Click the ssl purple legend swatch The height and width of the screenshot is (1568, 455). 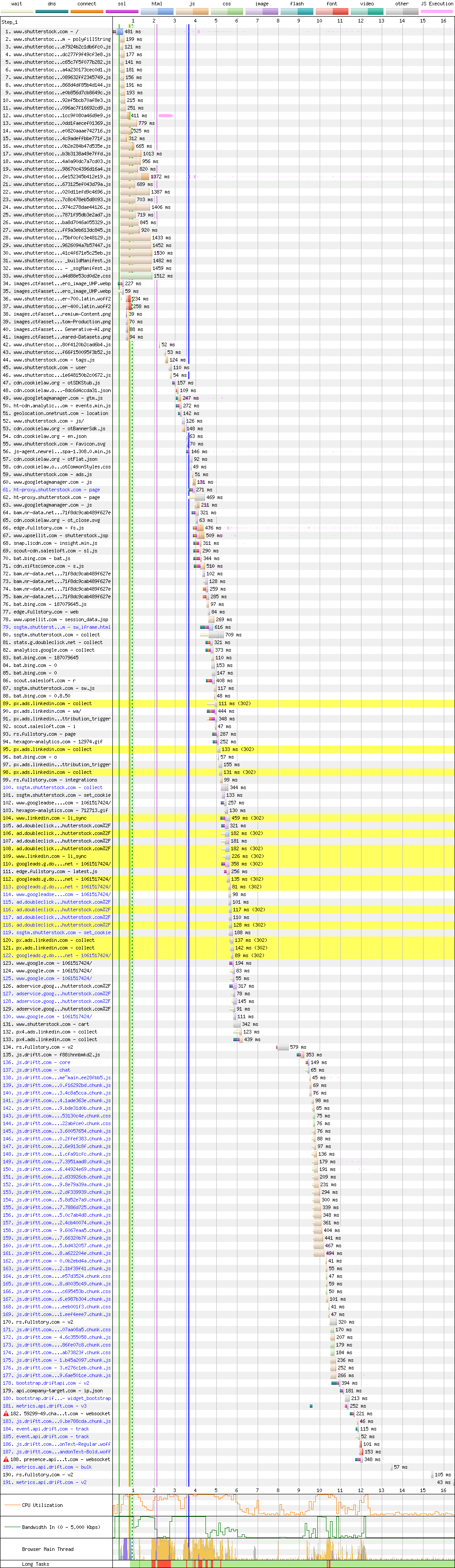[122, 11]
